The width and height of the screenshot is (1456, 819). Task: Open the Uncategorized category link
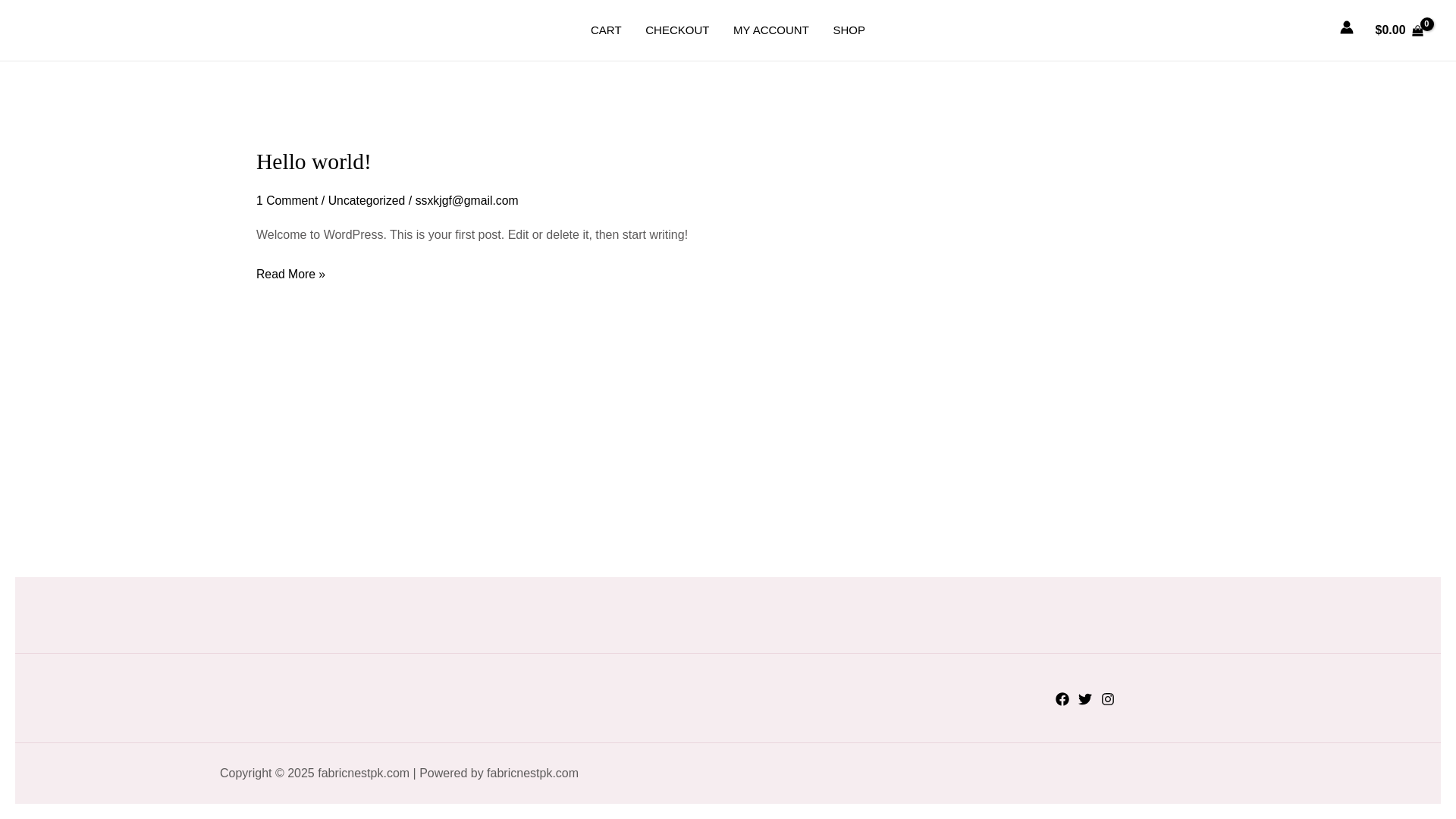(x=366, y=201)
